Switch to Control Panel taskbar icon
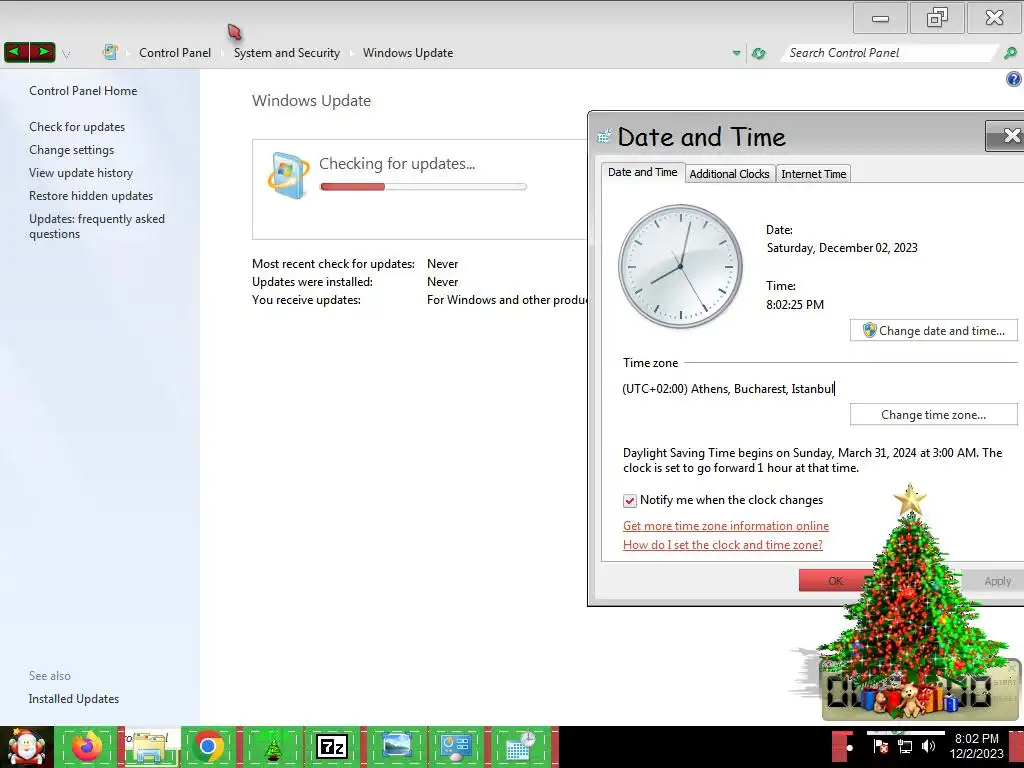The width and height of the screenshot is (1024, 768). point(456,746)
